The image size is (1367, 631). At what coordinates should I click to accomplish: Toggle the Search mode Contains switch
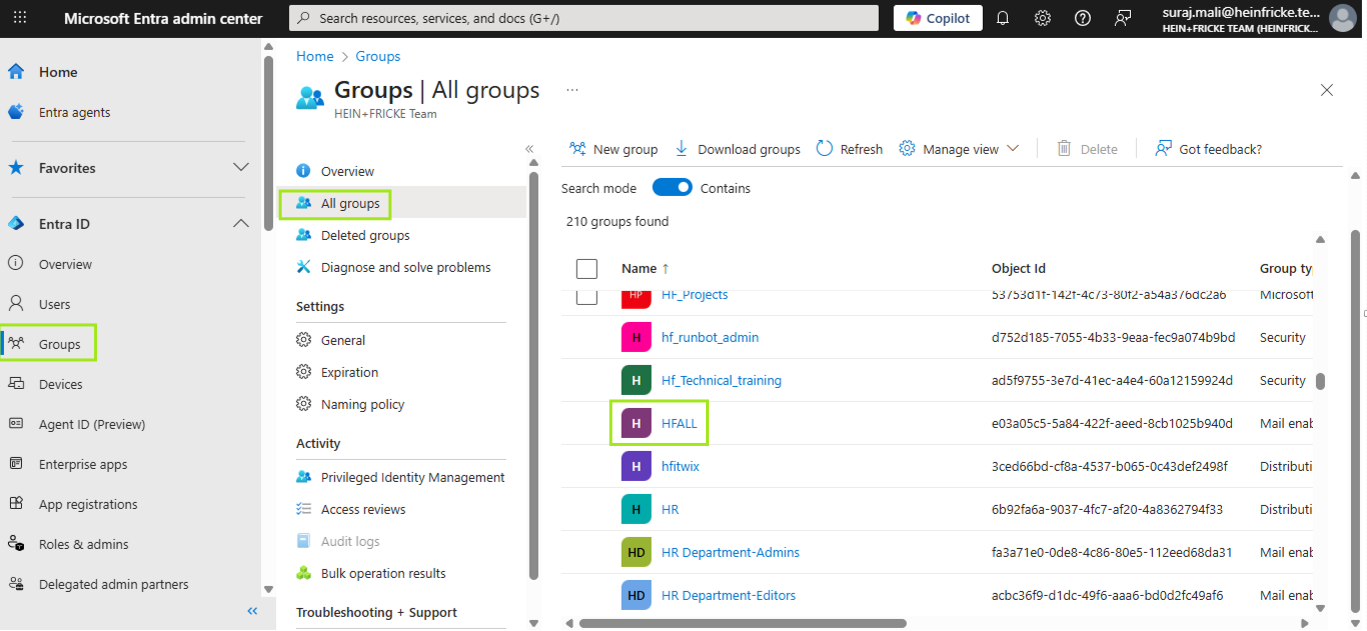click(x=672, y=188)
